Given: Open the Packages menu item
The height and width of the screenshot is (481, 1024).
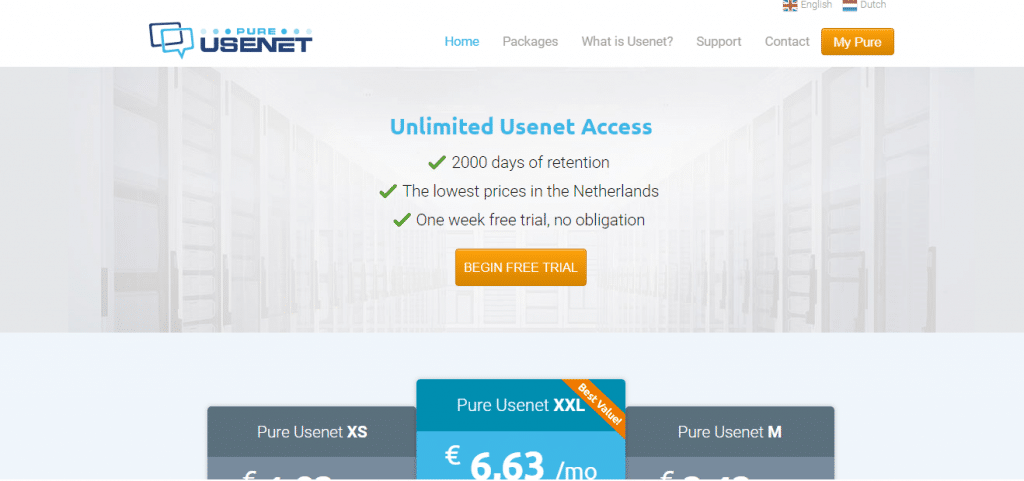Looking at the screenshot, I should (530, 42).
